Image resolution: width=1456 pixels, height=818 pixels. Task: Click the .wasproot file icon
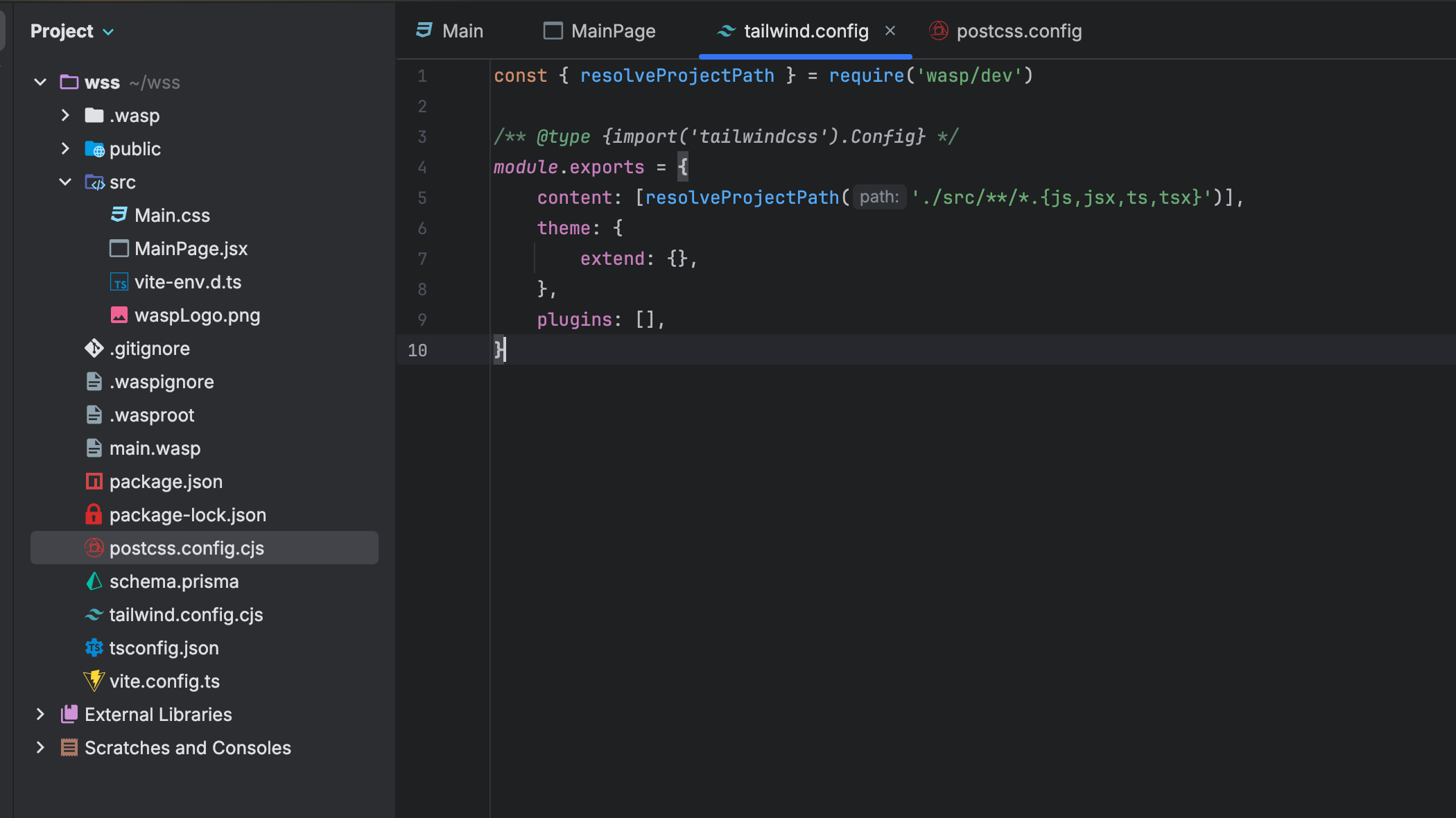click(94, 415)
